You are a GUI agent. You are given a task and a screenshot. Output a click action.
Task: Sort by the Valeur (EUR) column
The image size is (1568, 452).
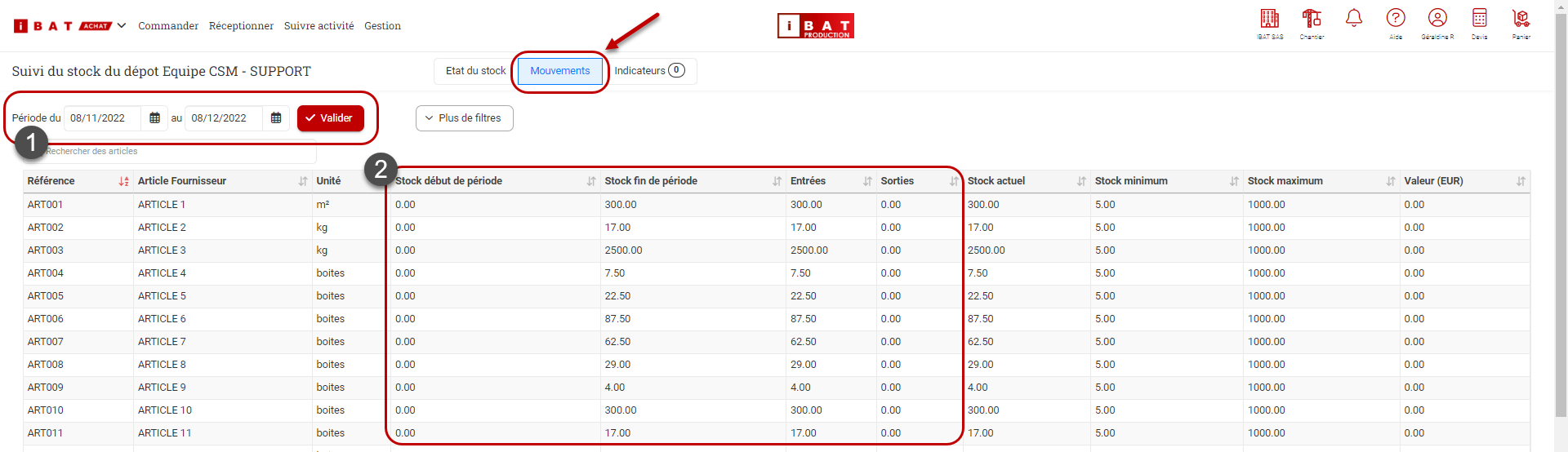pos(1521,181)
